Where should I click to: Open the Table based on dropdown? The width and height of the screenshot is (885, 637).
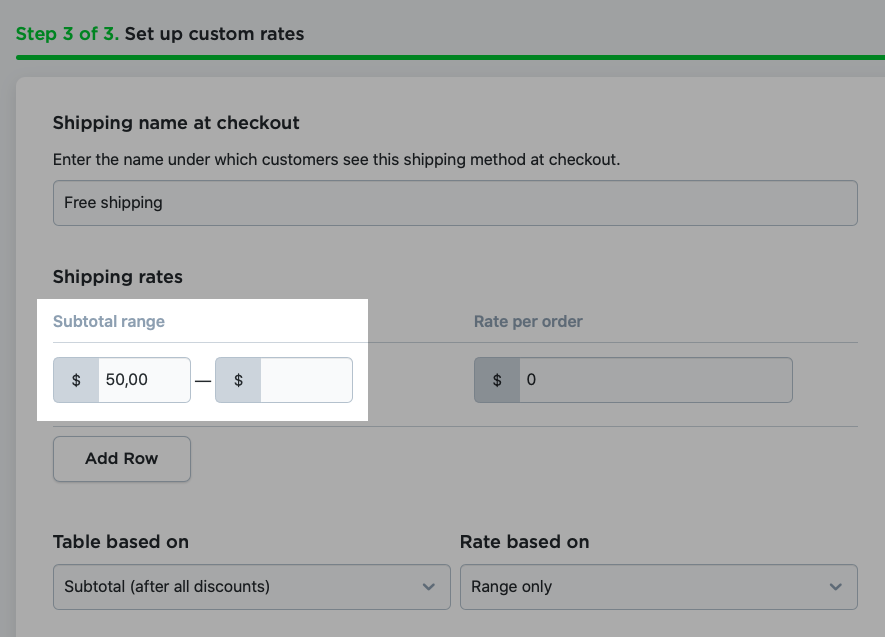coord(252,587)
